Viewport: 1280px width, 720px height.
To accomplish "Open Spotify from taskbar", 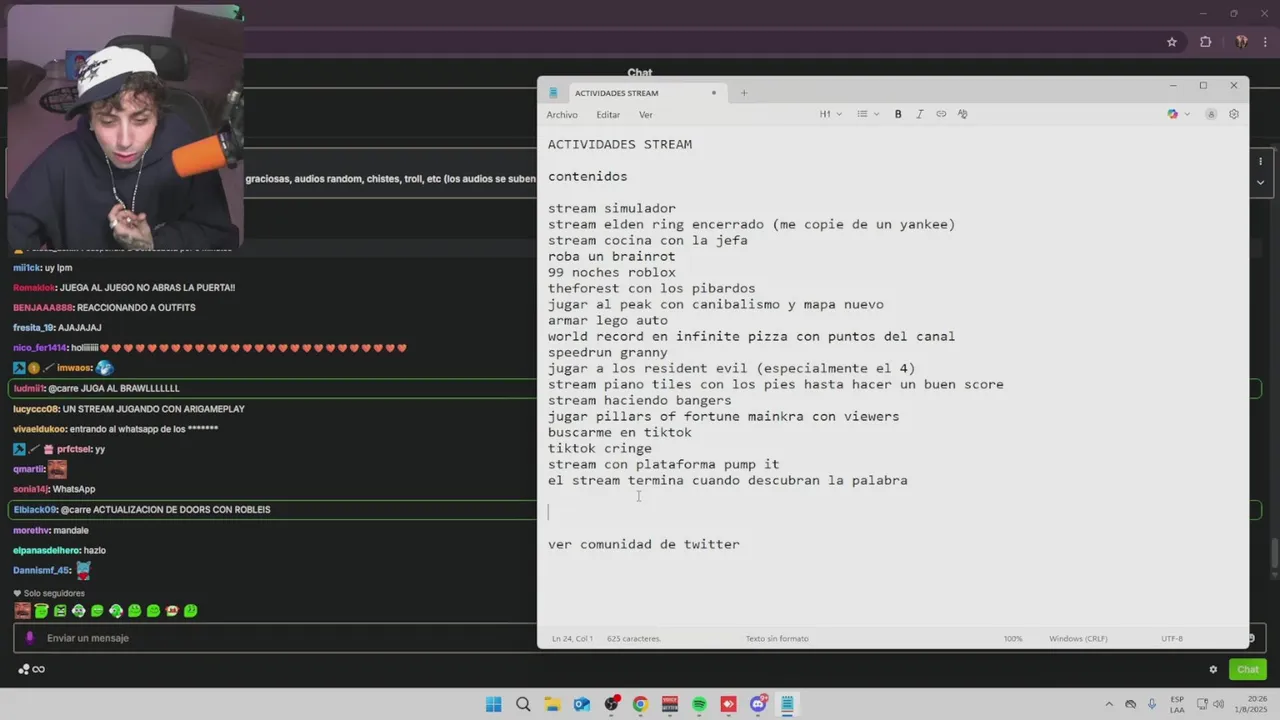I will click(x=699, y=704).
